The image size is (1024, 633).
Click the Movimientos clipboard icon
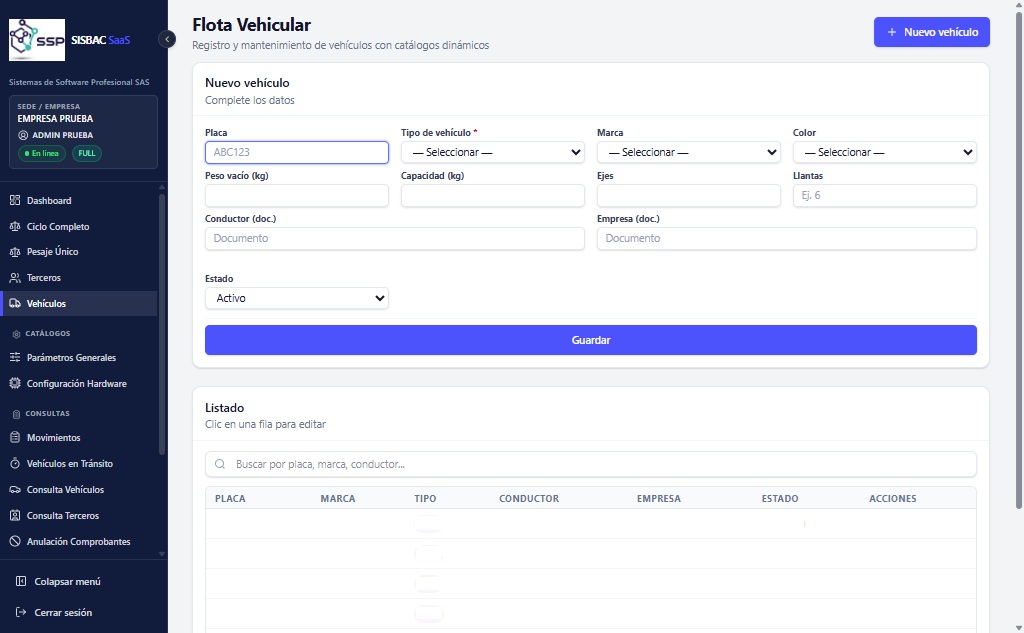pyautogui.click(x=15, y=438)
